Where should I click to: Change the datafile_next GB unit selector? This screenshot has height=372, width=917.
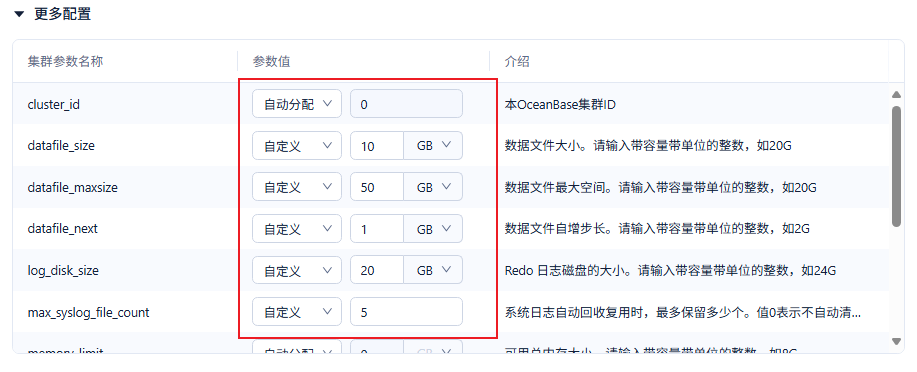tap(433, 229)
